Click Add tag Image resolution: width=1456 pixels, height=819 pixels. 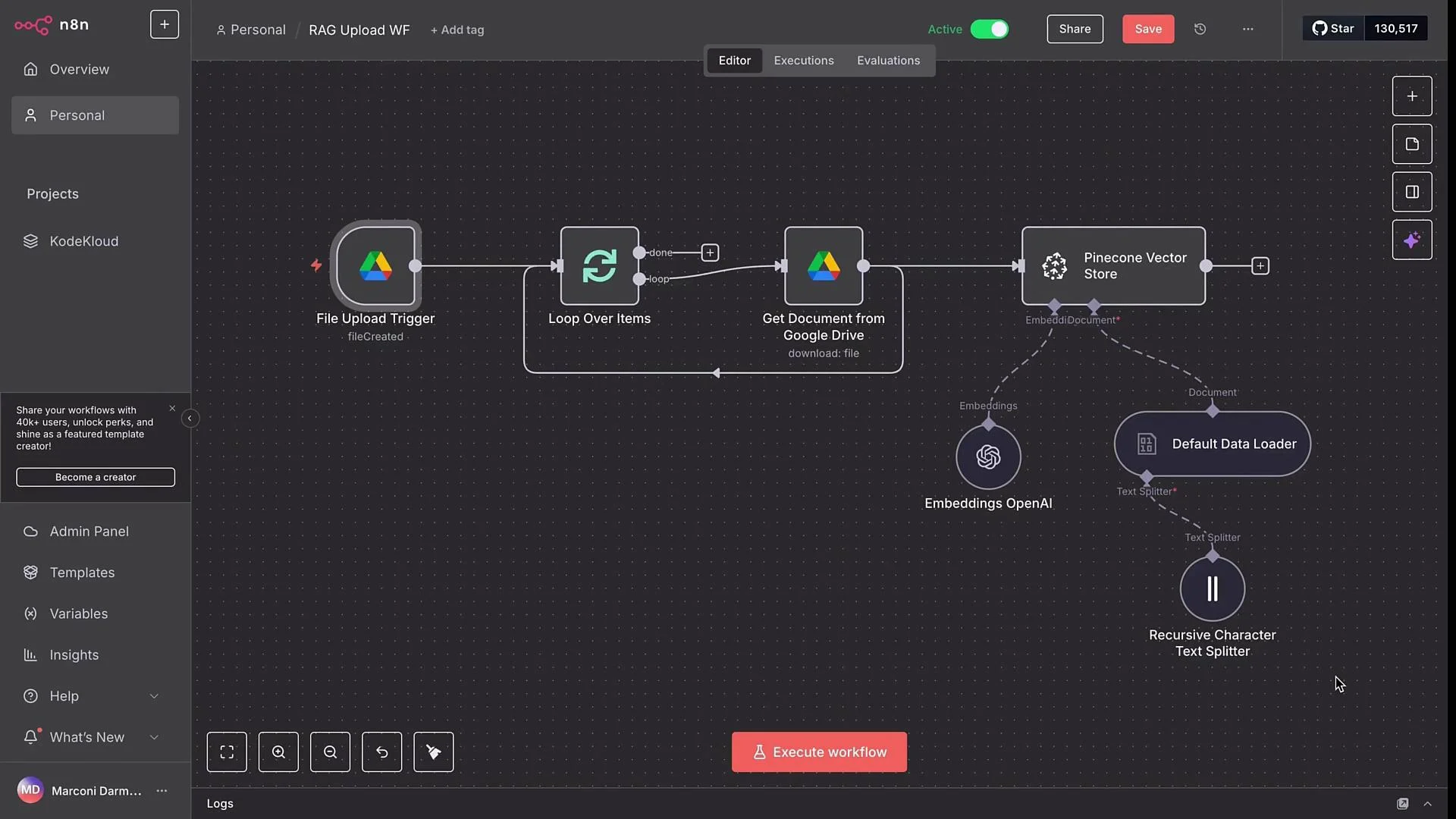pyautogui.click(x=457, y=30)
